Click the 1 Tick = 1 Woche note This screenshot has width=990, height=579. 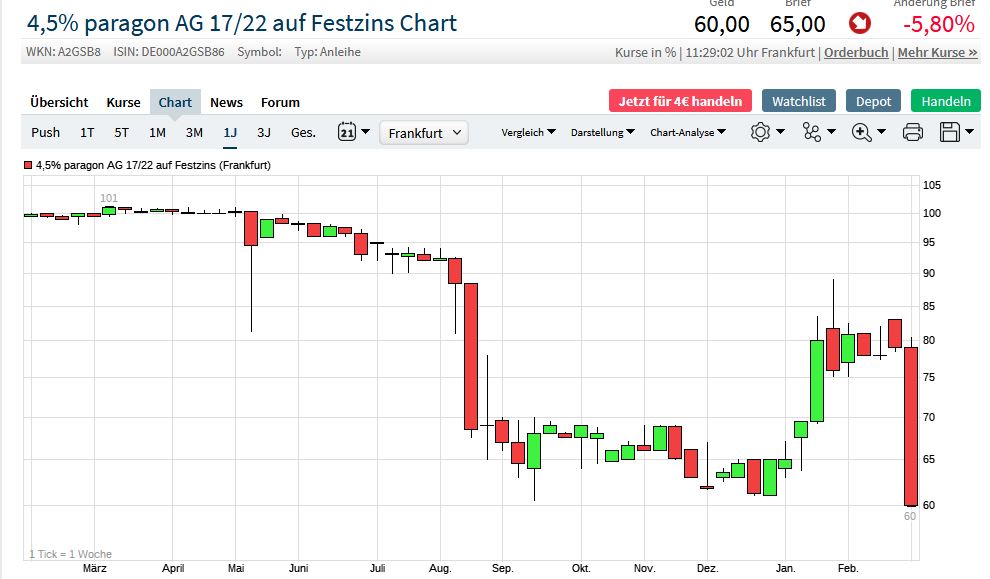pos(70,554)
